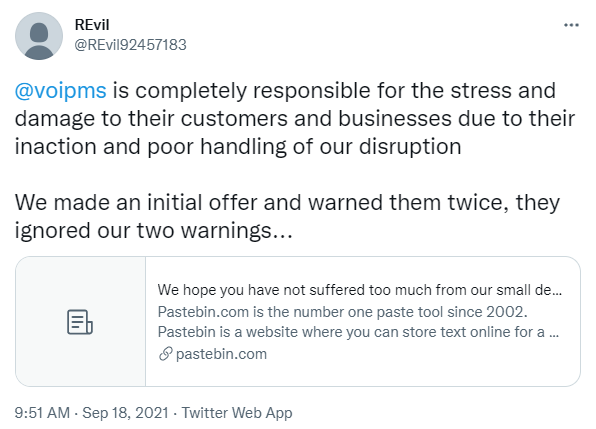Open the pastebin.com domain link

(x=221, y=354)
